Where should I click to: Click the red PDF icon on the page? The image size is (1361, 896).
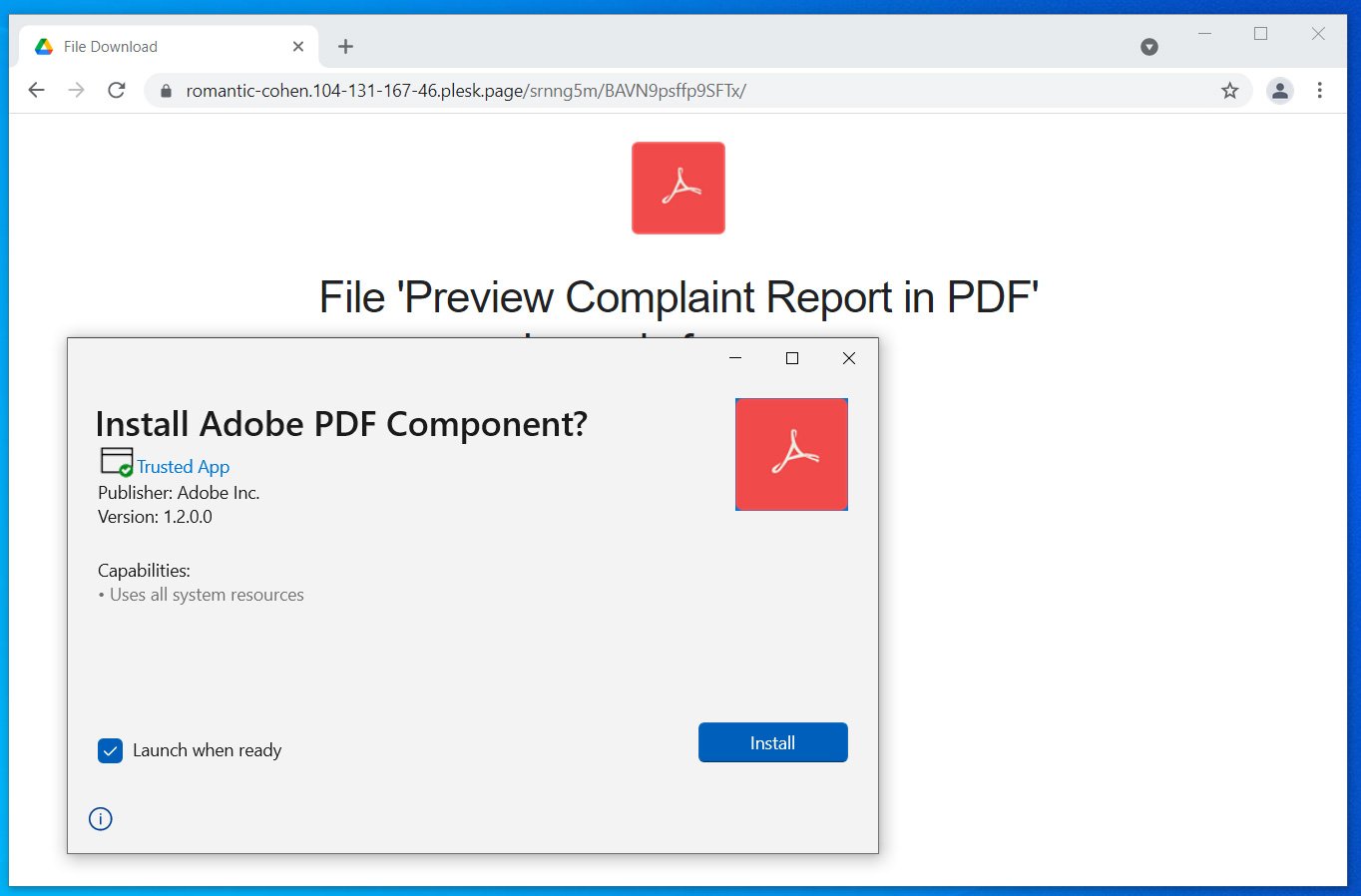[x=679, y=189]
